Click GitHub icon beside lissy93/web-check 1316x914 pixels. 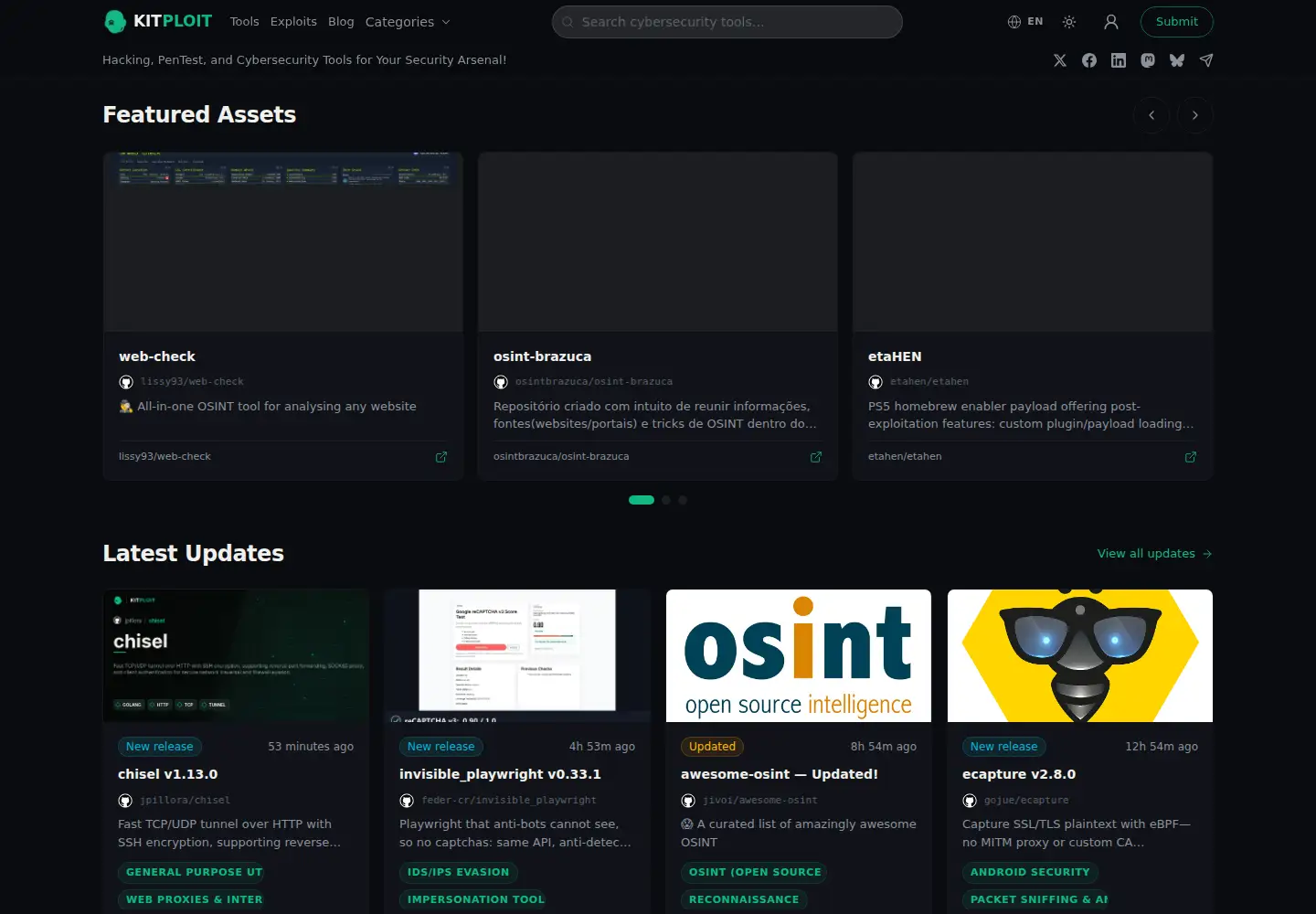pyautogui.click(x=126, y=382)
